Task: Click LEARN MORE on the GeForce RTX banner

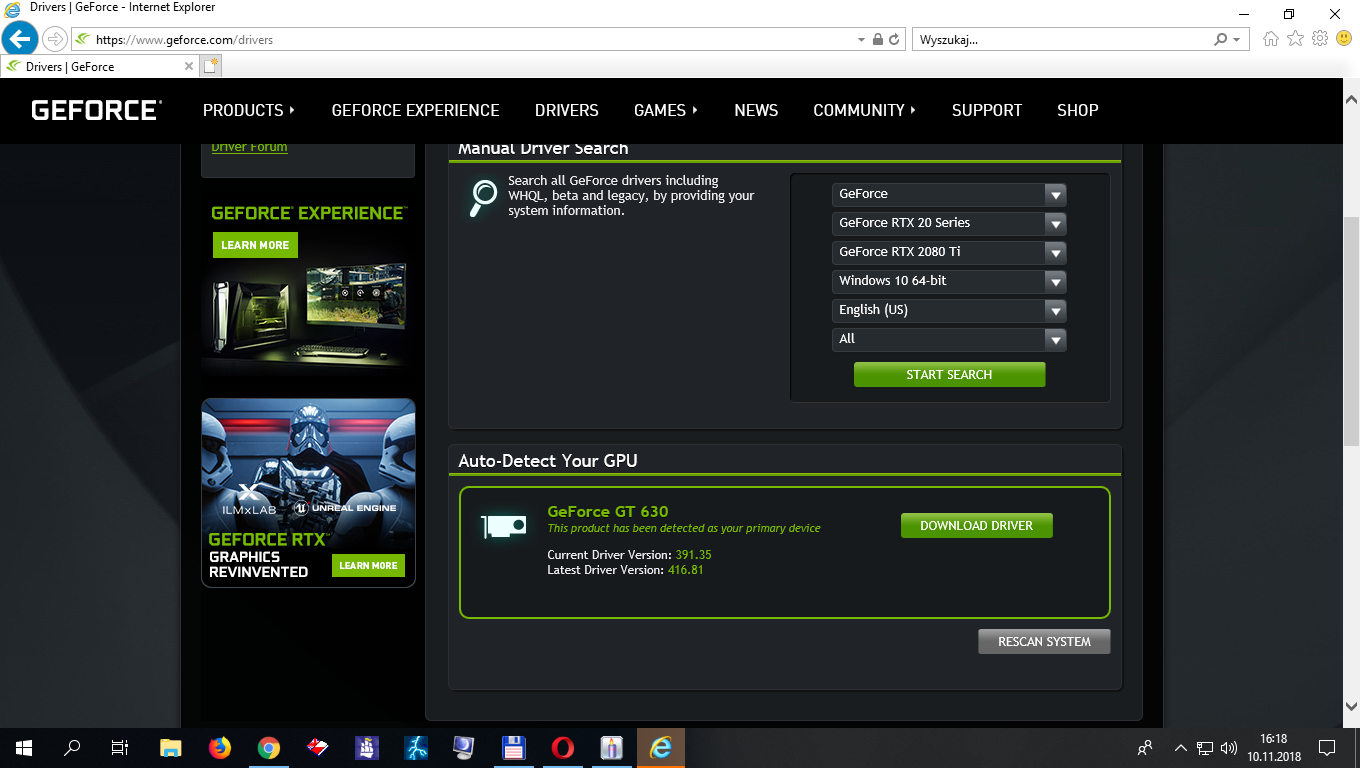Action: click(x=368, y=565)
